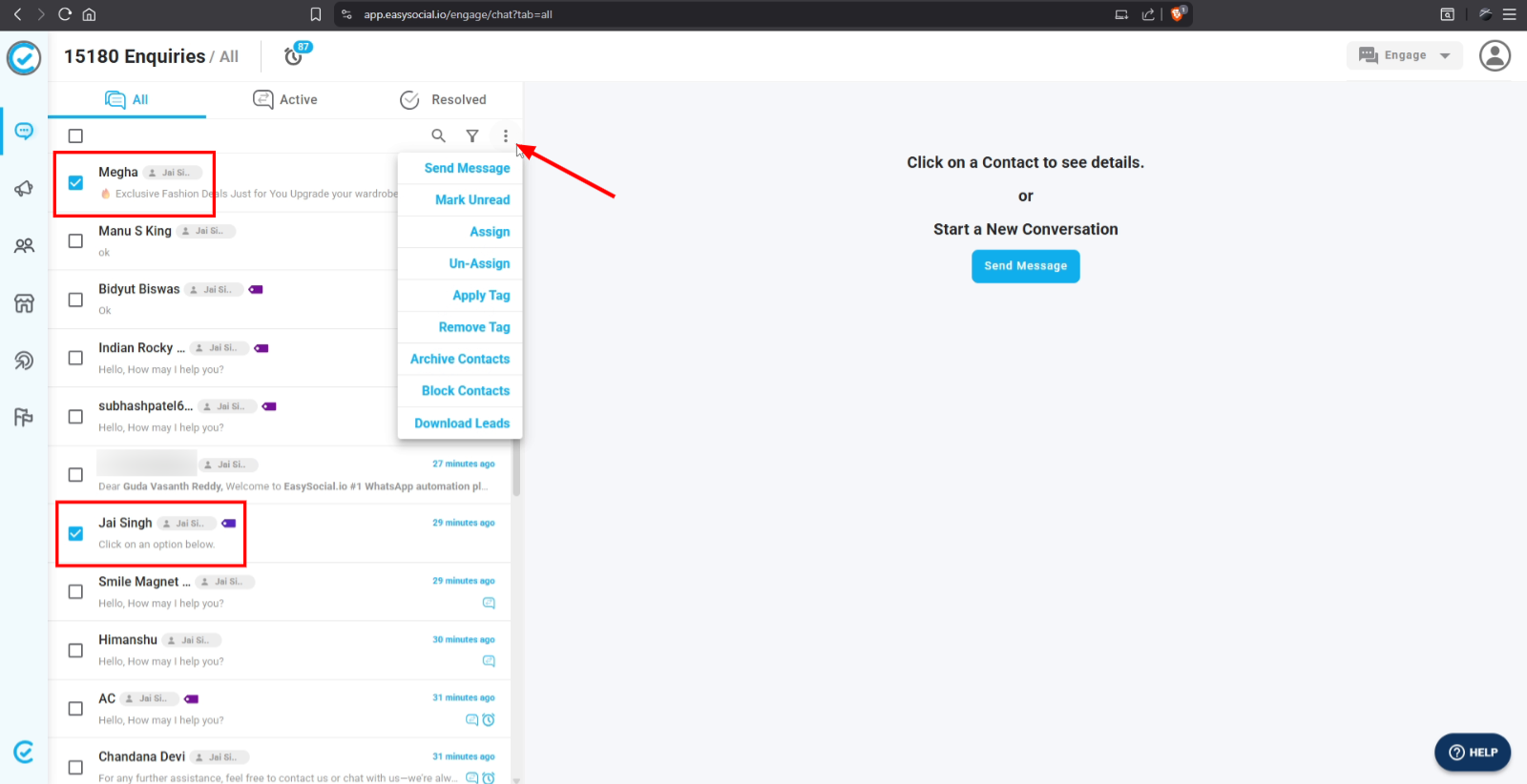Expand the Engage dropdown
Screen dimensions: 1527x784
tap(1404, 55)
